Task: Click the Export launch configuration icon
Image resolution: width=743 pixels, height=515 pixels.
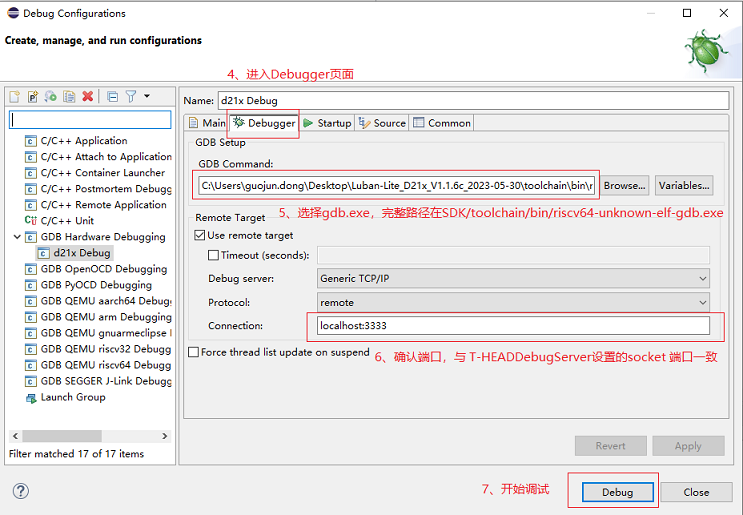Action: (51, 96)
